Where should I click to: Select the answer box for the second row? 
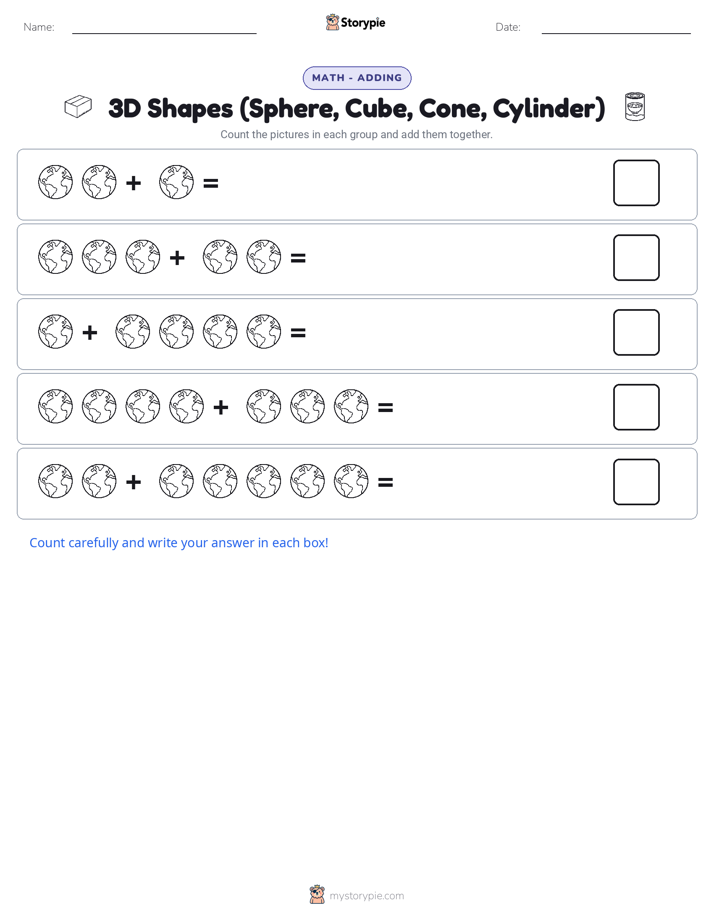(x=636, y=258)
